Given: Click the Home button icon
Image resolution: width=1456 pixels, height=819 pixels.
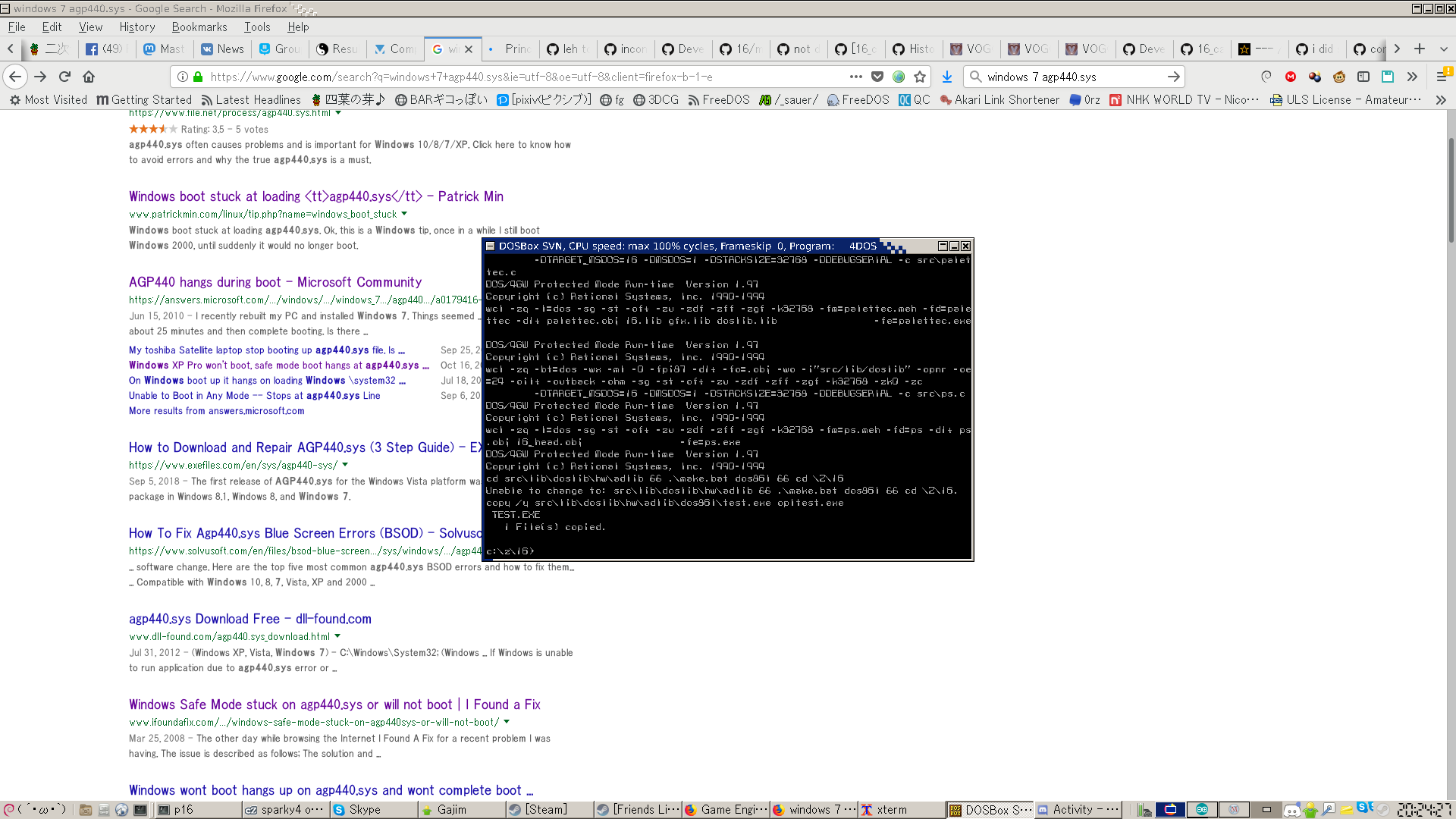Looking at the screenshot, I should (89, 76).
